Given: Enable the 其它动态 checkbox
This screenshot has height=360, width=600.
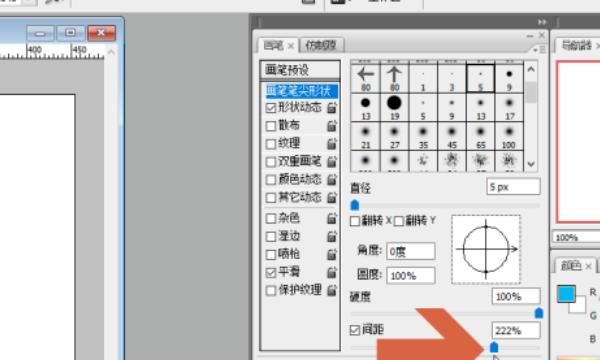Looking at the screenshot, I should point(271,197).
